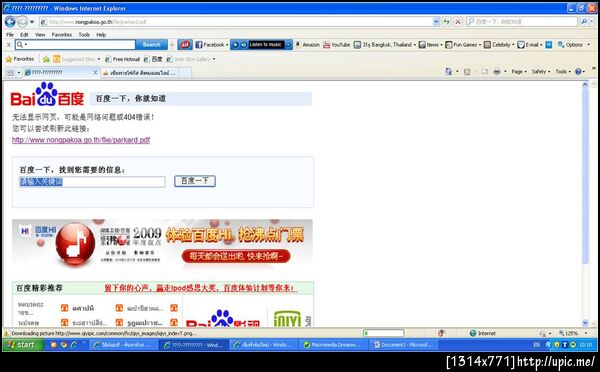Open the recent pages dropdown arrow

(32, 22)
